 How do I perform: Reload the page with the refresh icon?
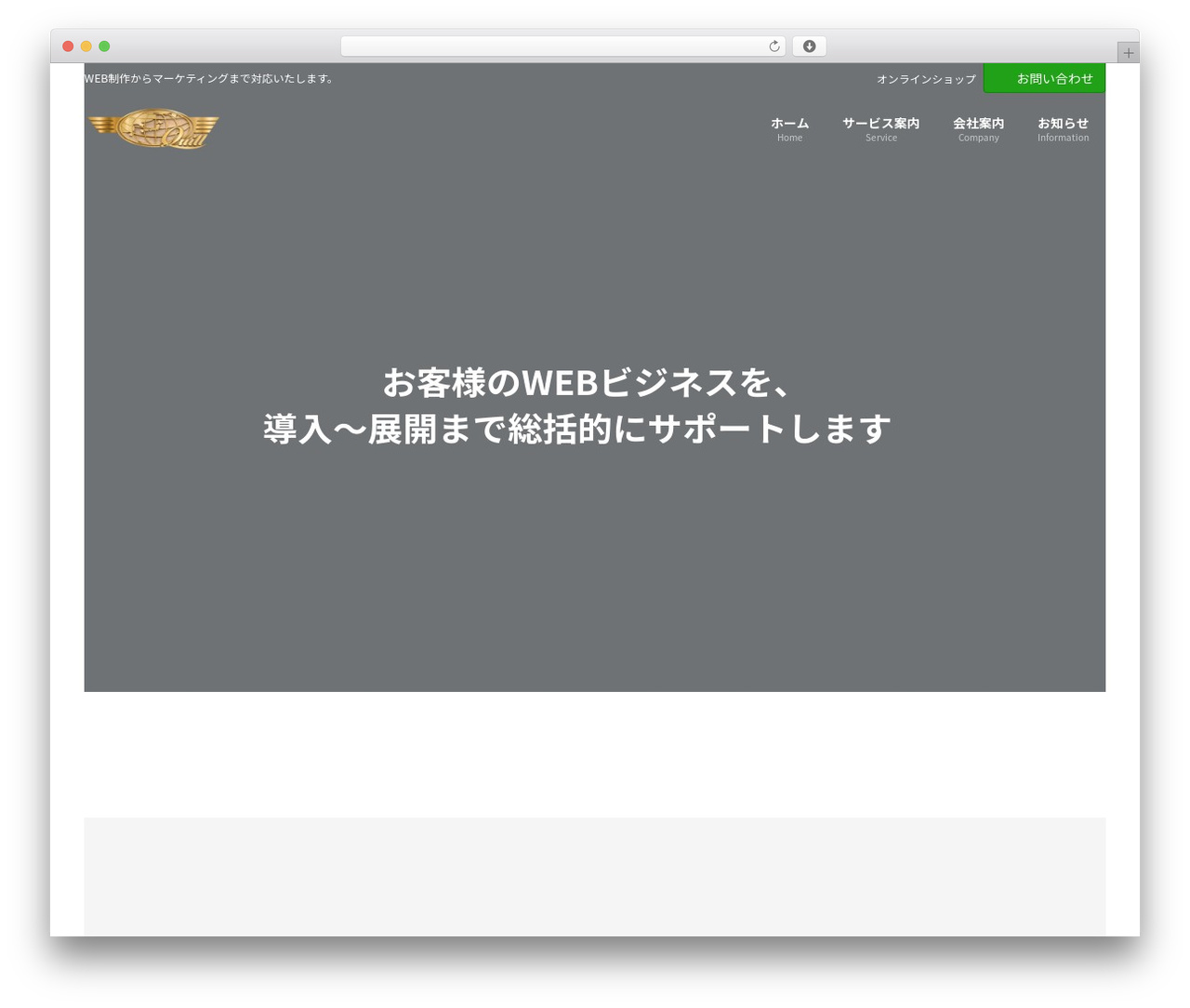point(773,46)
